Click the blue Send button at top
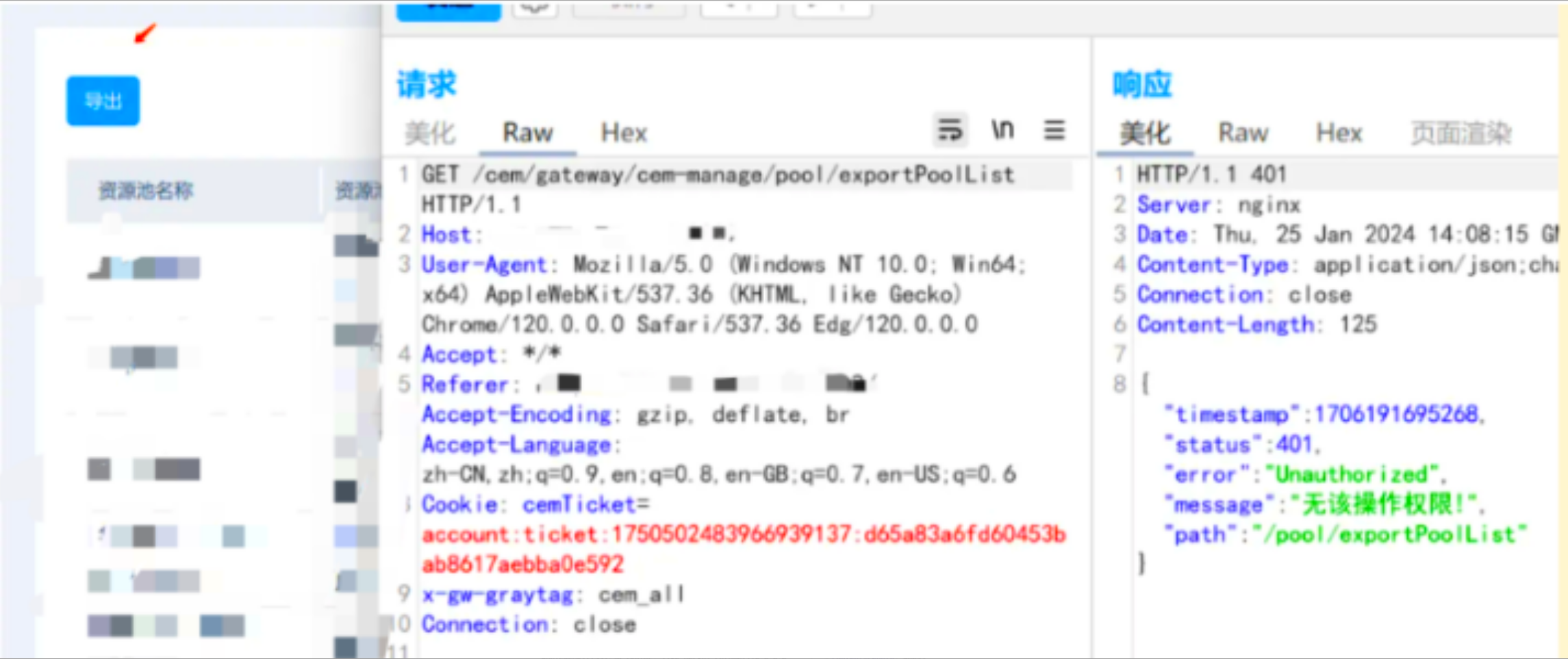The height and width of the screenshot is (659, 1568). coord(448,10)
